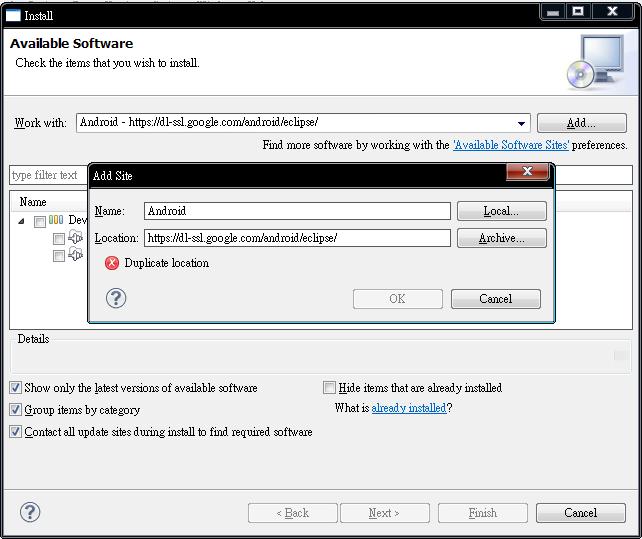Image resolution: width=642 pixels, height=539 pixels.
Task: Click into the Location URL field
Action: 297,238
